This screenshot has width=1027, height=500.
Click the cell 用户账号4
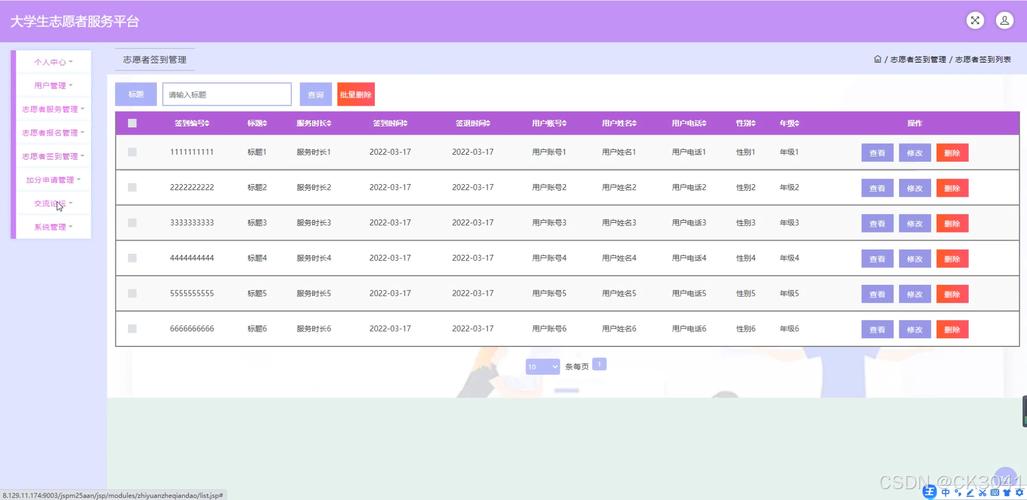pos(549,258)
